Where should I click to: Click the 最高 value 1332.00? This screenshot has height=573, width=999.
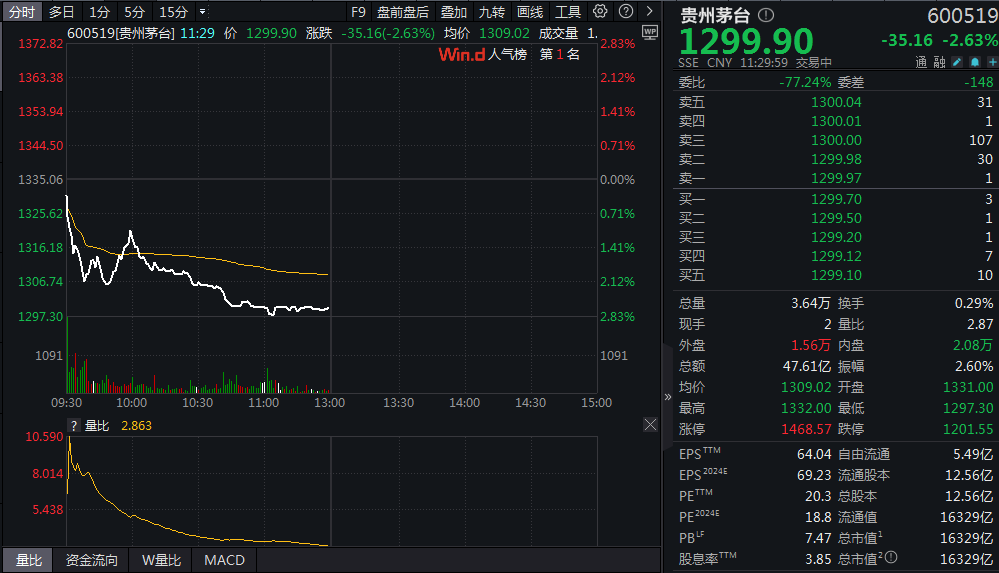pos(806,409)
